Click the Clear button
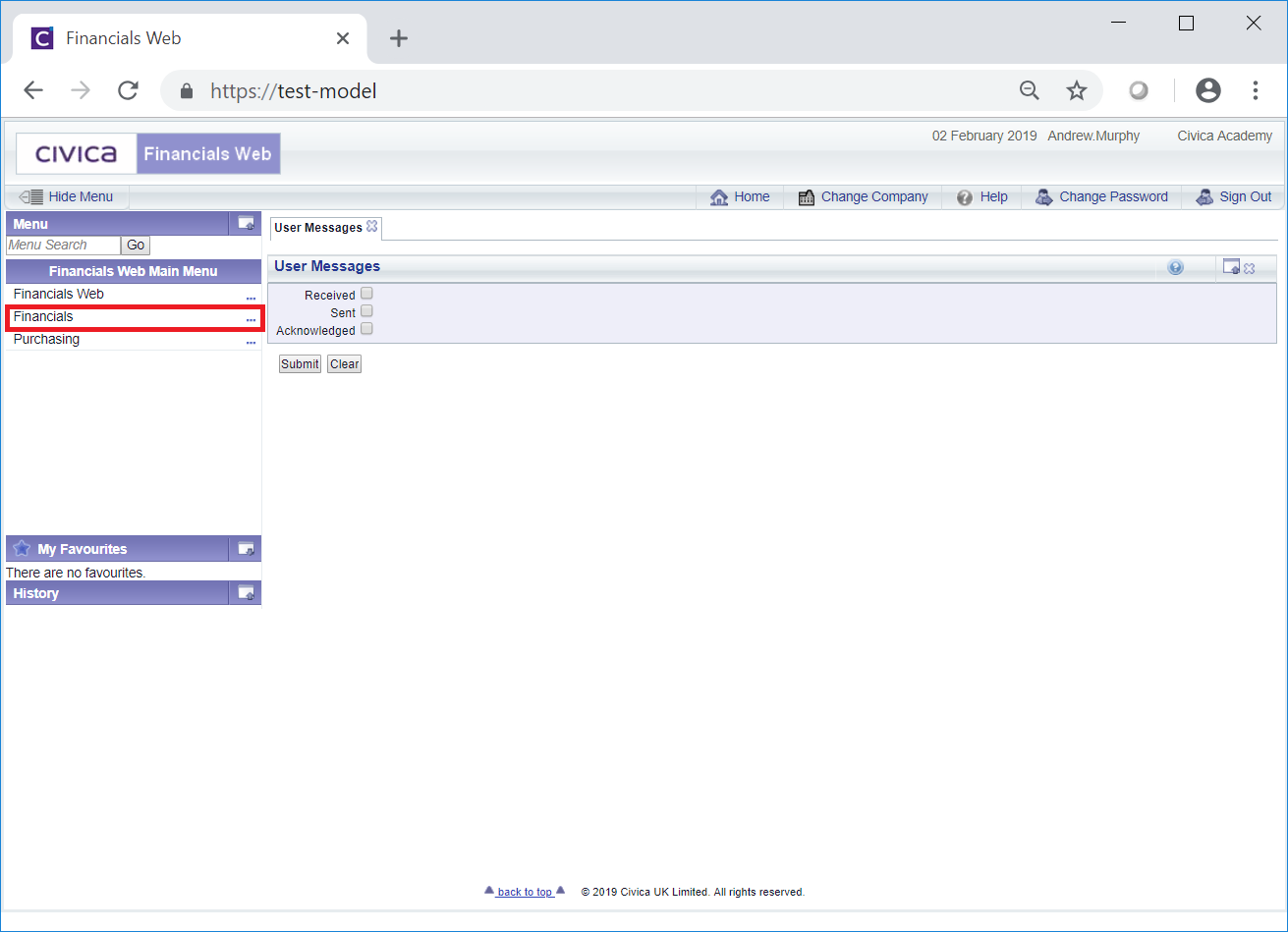This screenshot has width=1288, height=932. click(344, 364)
